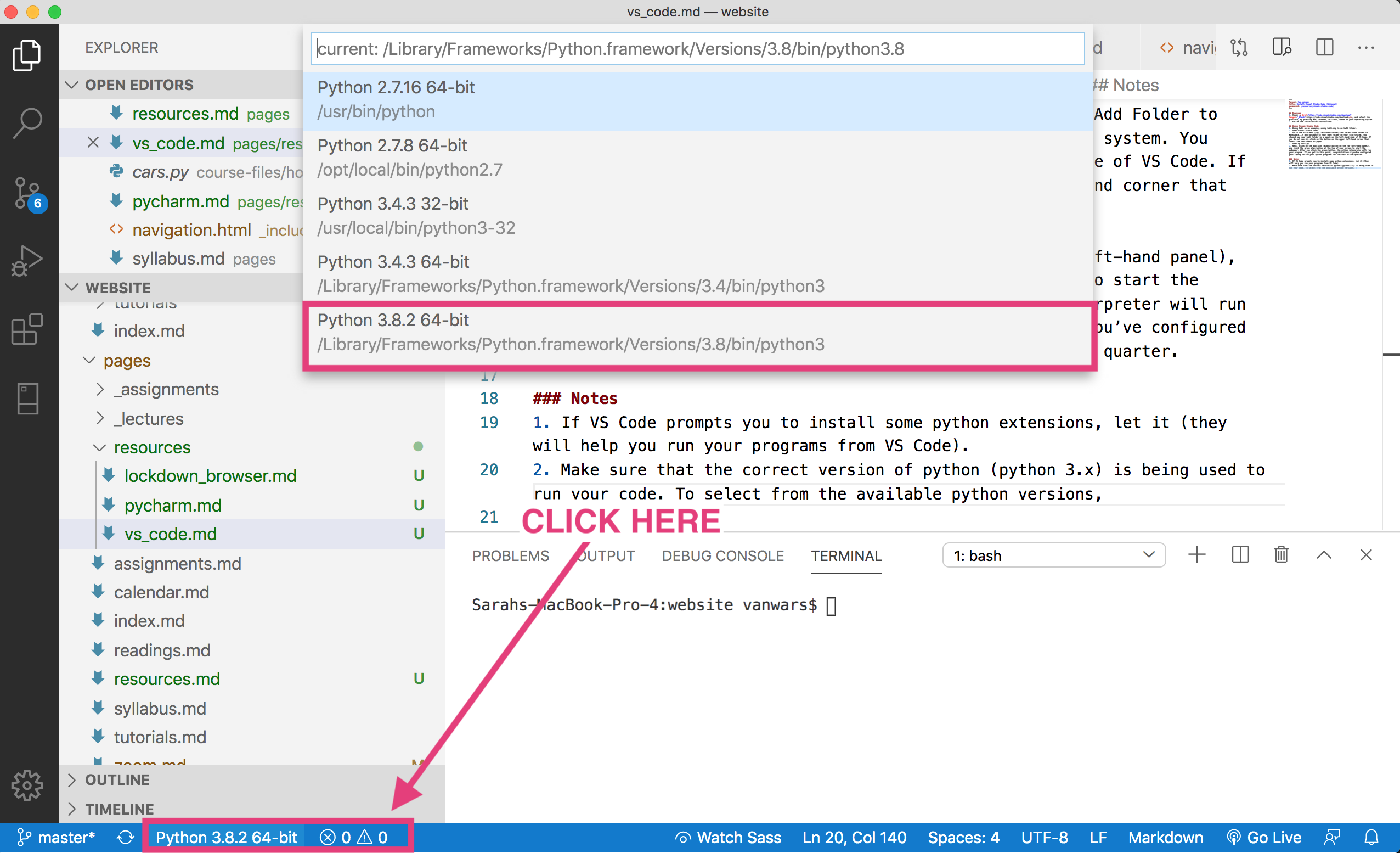Kill terminal using trash icon
Screen dimensions: 1400x853
(x=1280, y=555)
